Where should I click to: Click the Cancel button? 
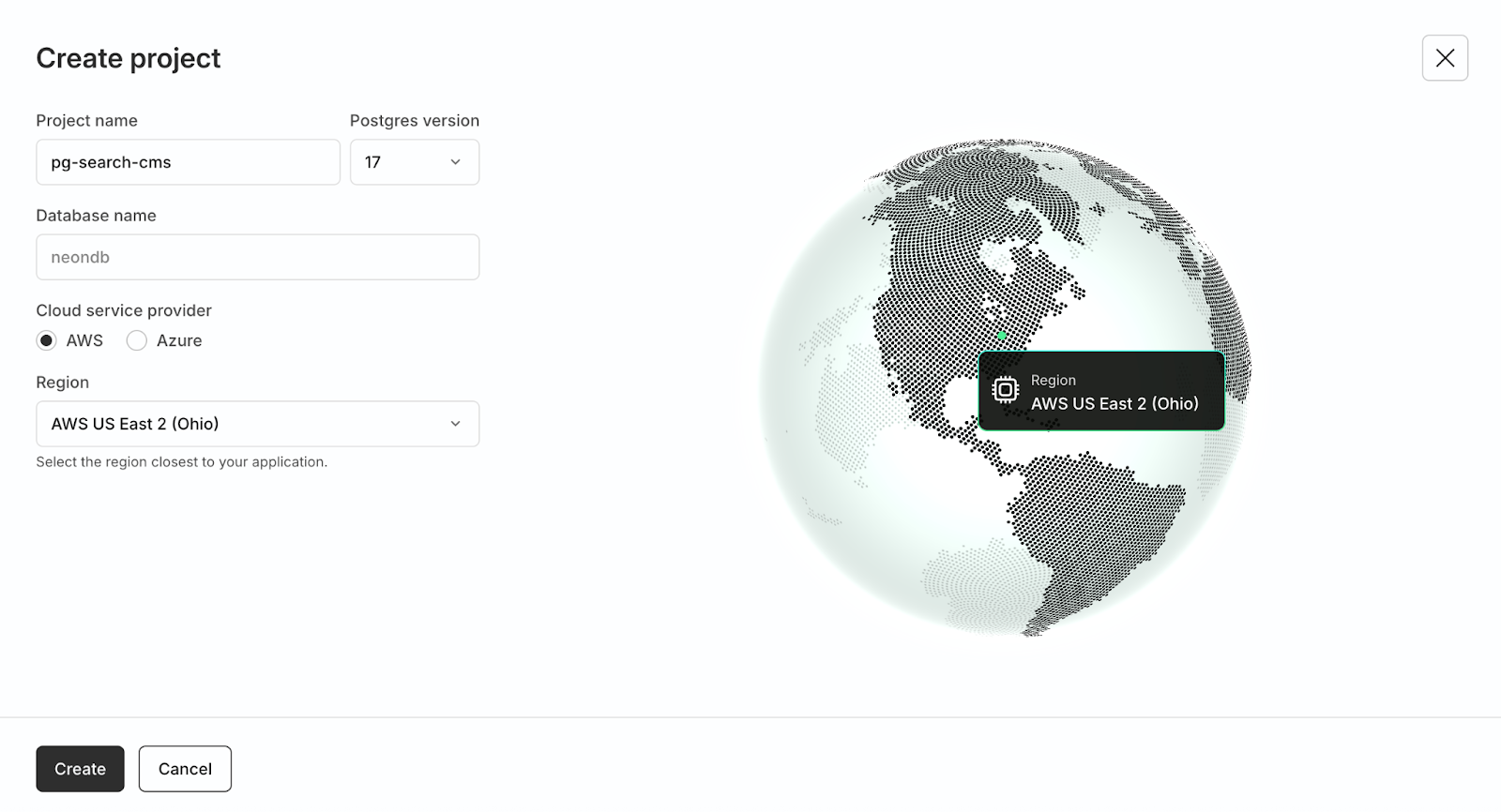click(185, 769)
